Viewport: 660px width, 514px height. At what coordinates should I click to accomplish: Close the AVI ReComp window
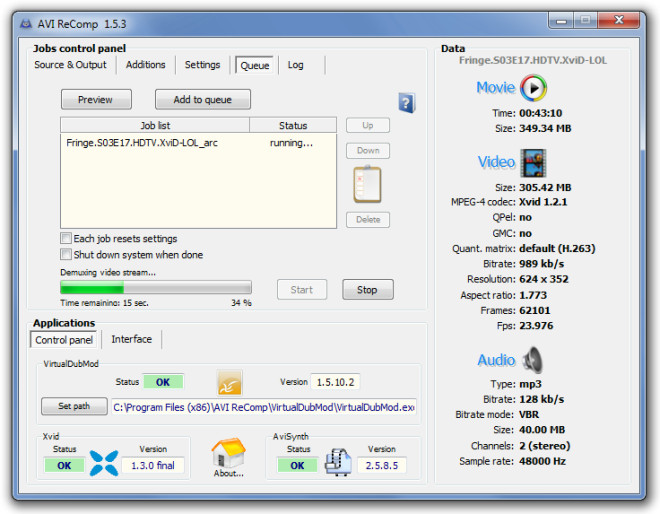(x=619, y=20)
